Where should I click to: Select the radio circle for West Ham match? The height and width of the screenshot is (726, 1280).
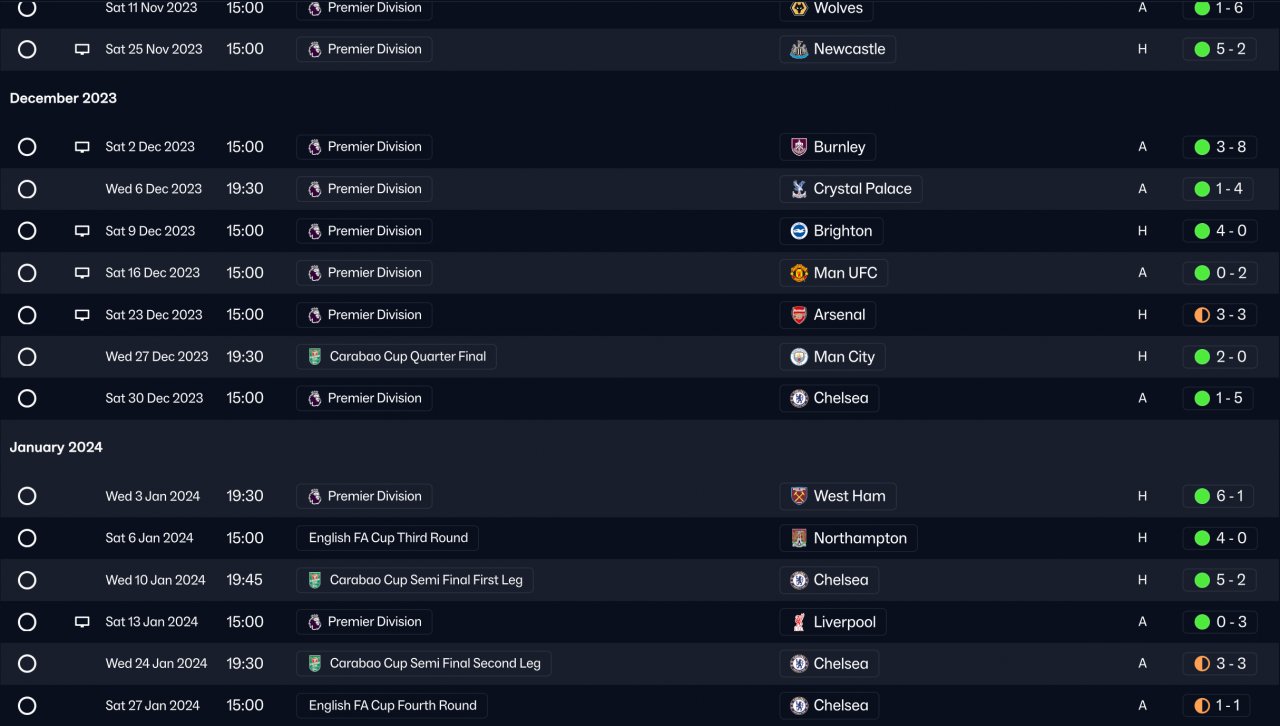[27, 496]
